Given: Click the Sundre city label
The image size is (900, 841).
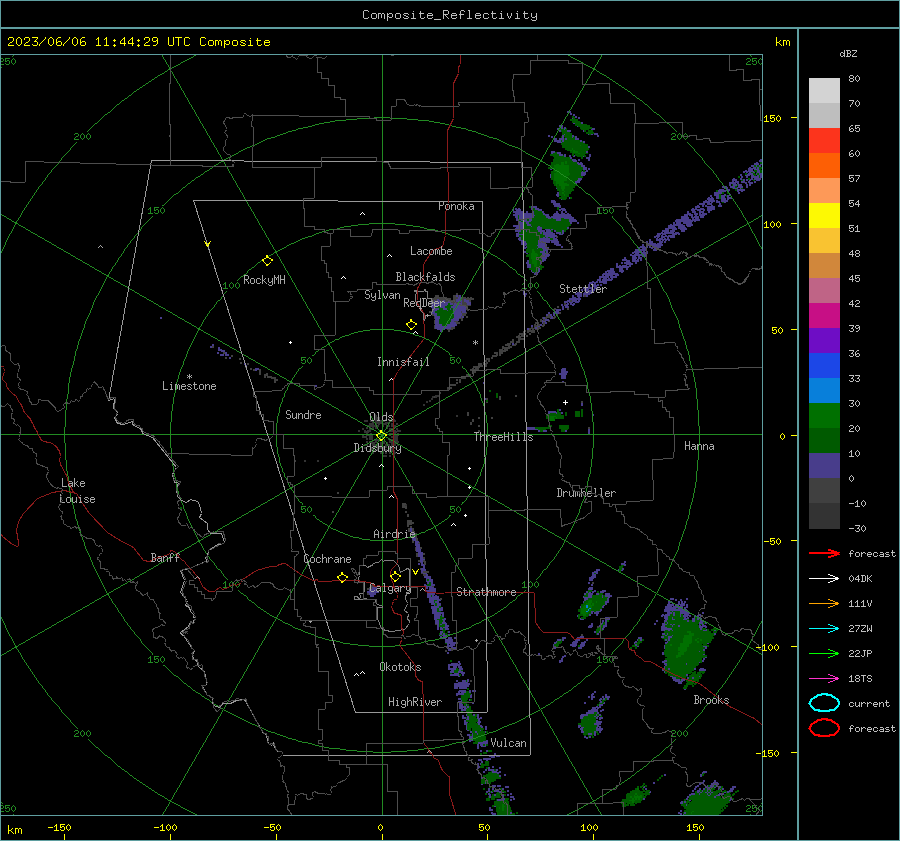Looking at the screenshot, I should tap(303, 414).
